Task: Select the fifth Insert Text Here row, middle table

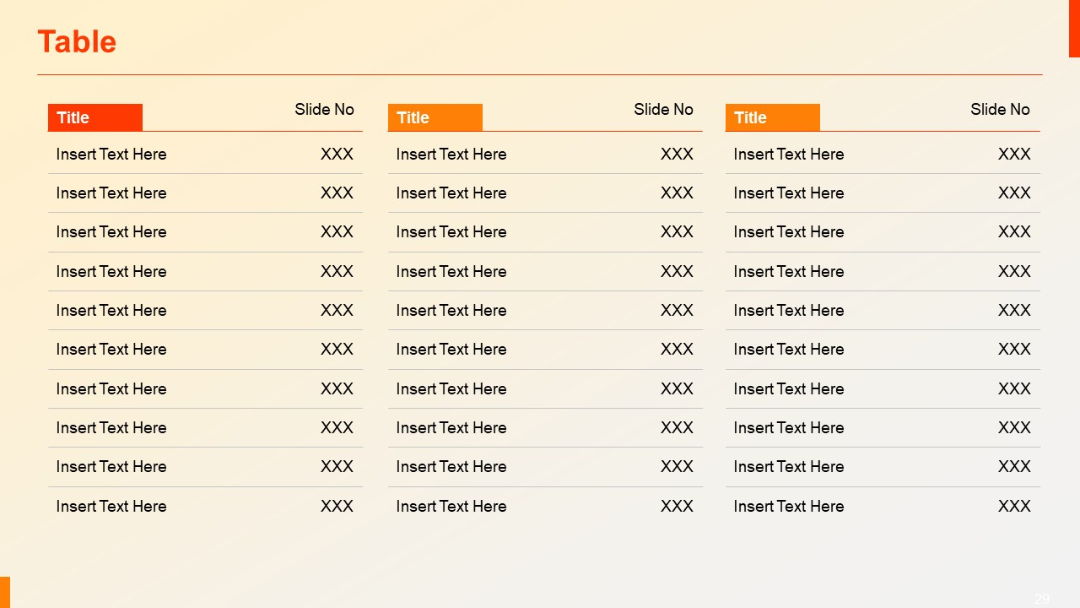Action: [451, 311]
